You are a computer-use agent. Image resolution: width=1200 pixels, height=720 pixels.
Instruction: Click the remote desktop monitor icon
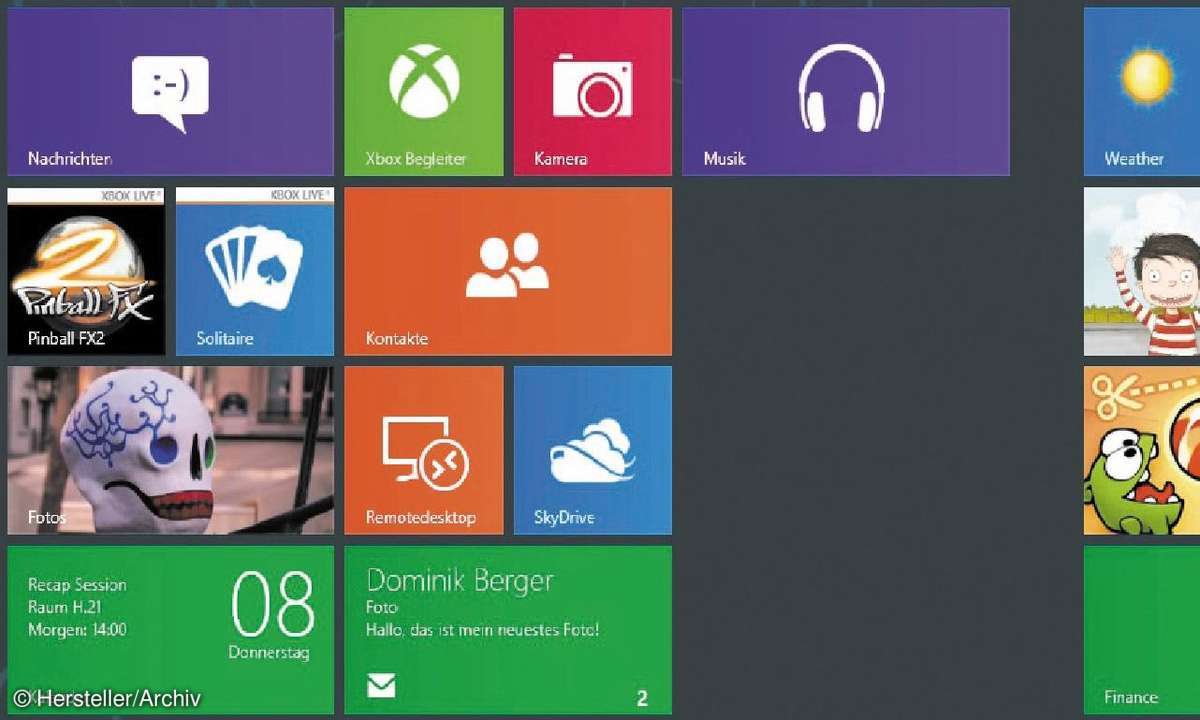coord(425,451)
